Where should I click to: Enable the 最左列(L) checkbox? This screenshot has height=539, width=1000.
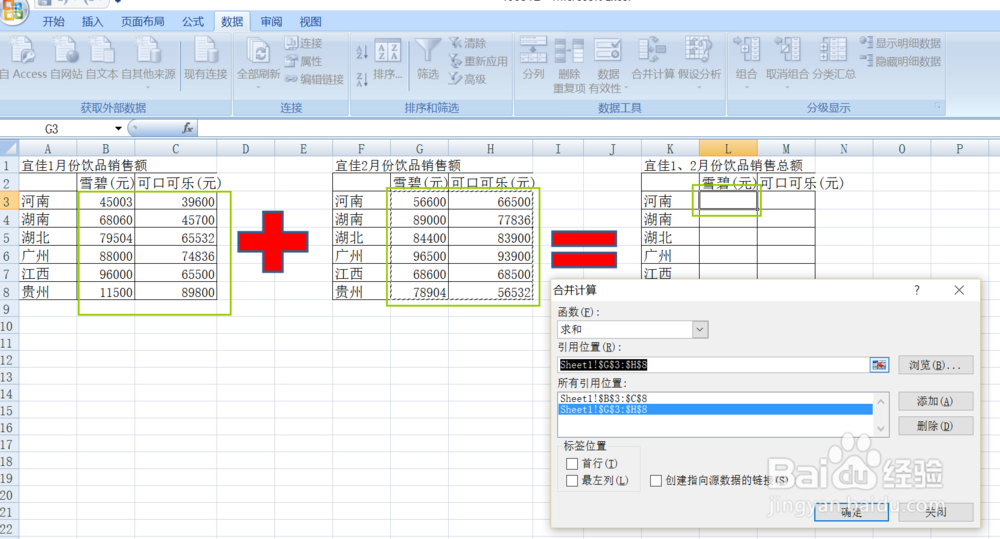click(572, 480)
